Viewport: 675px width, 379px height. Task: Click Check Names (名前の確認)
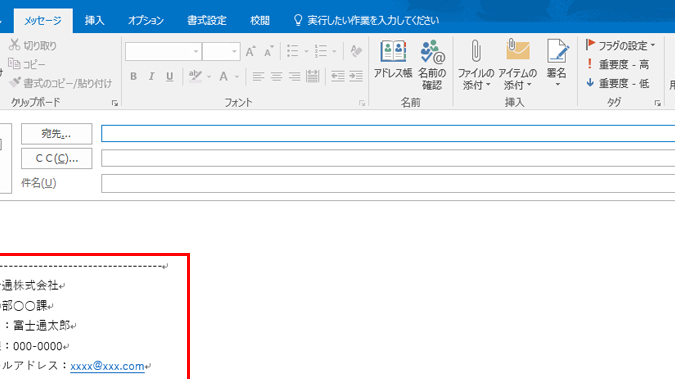point(432,65)
